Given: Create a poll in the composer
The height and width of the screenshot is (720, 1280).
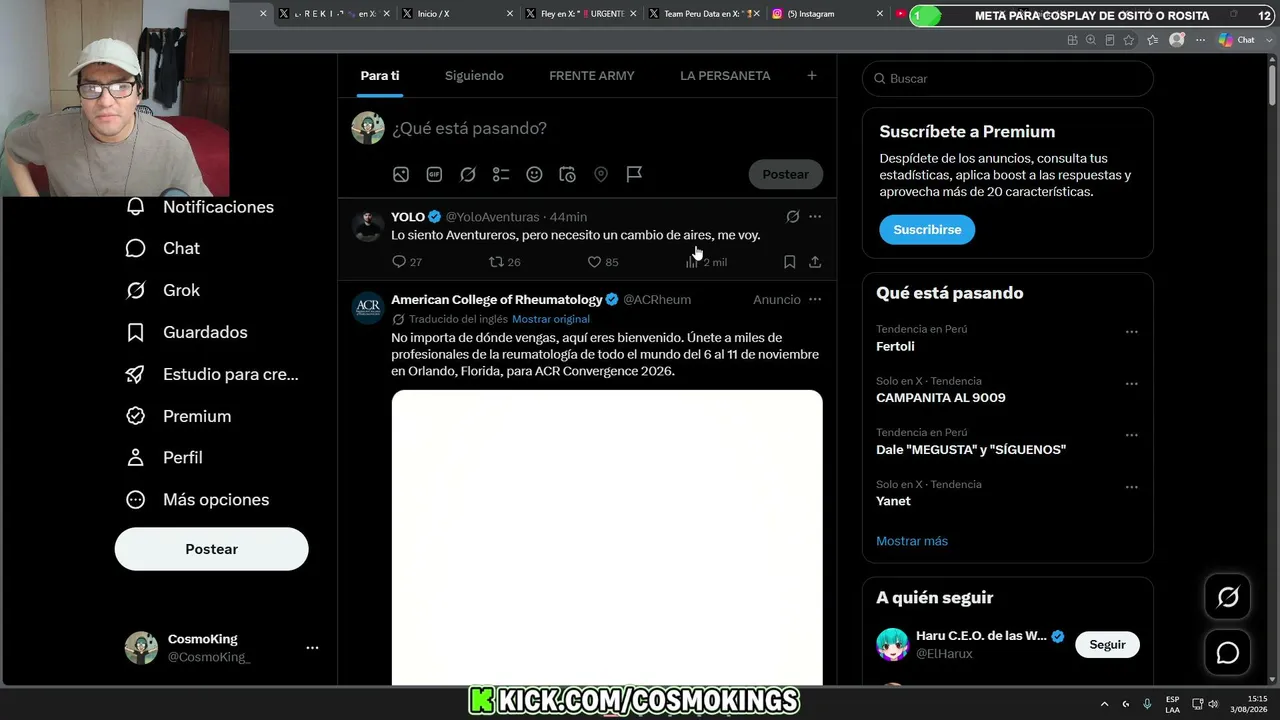Looking at the screenshot, I should point(501,174).
